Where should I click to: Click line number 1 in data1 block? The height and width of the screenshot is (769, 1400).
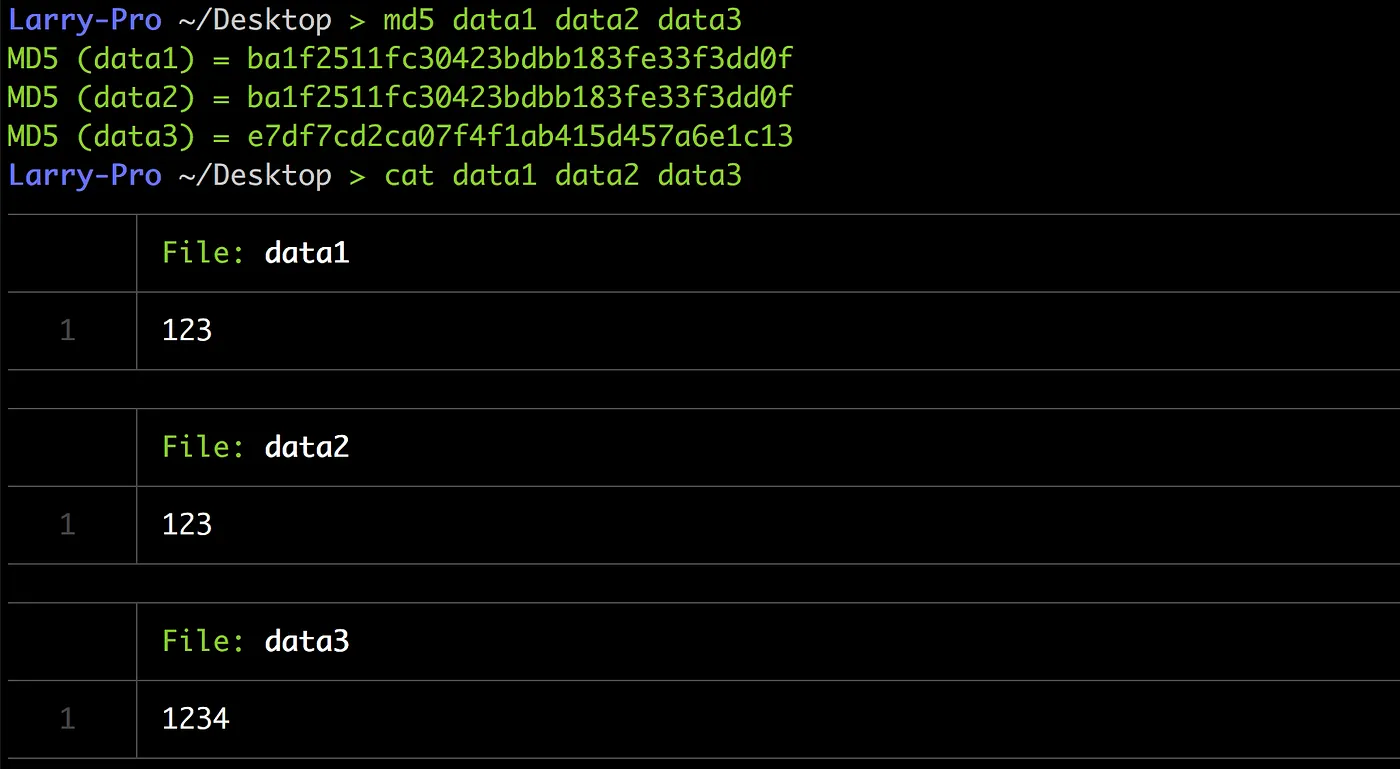coord(67,331)
